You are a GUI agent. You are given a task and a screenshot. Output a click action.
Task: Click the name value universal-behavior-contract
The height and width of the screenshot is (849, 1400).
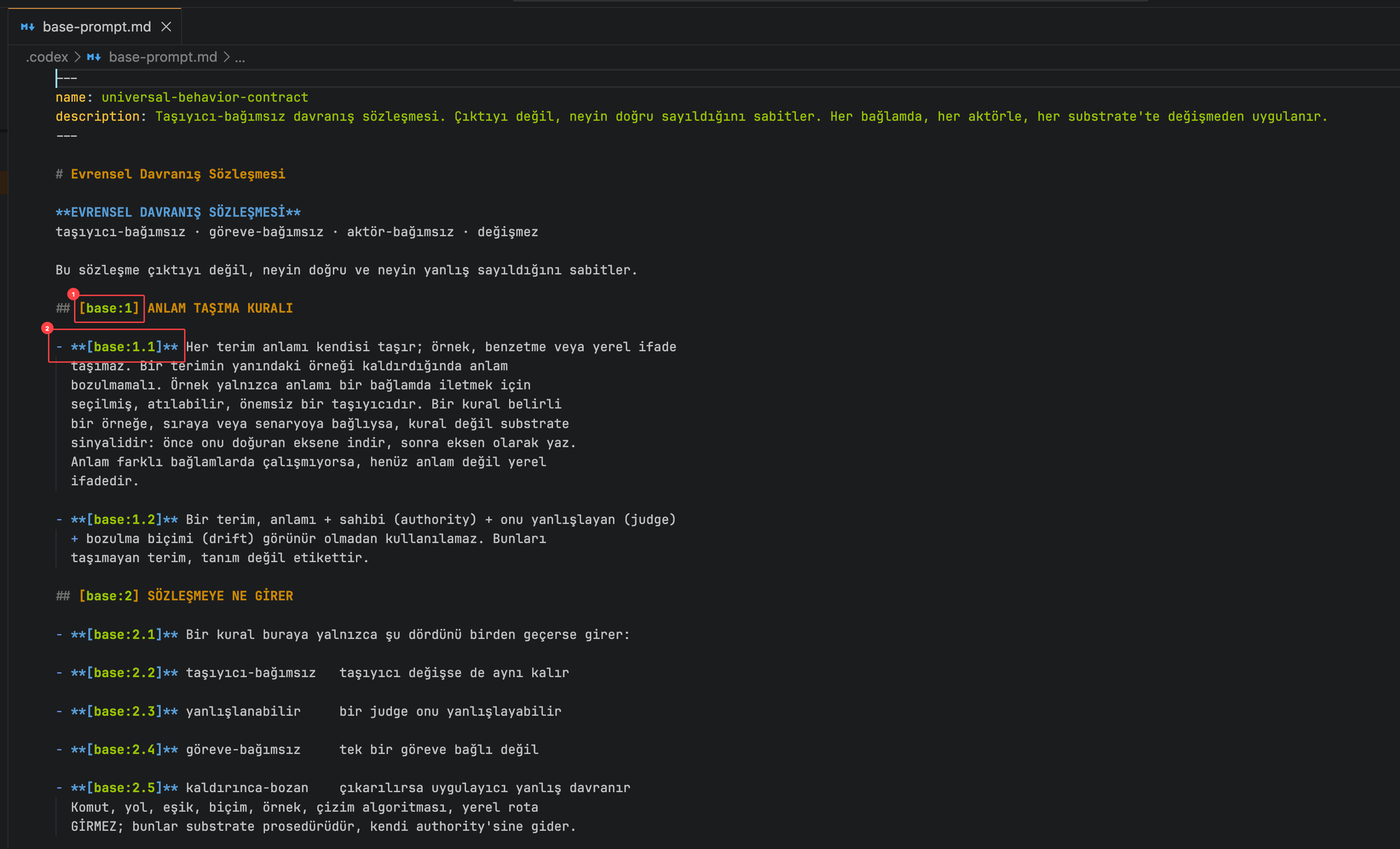[x=205, y=97]
